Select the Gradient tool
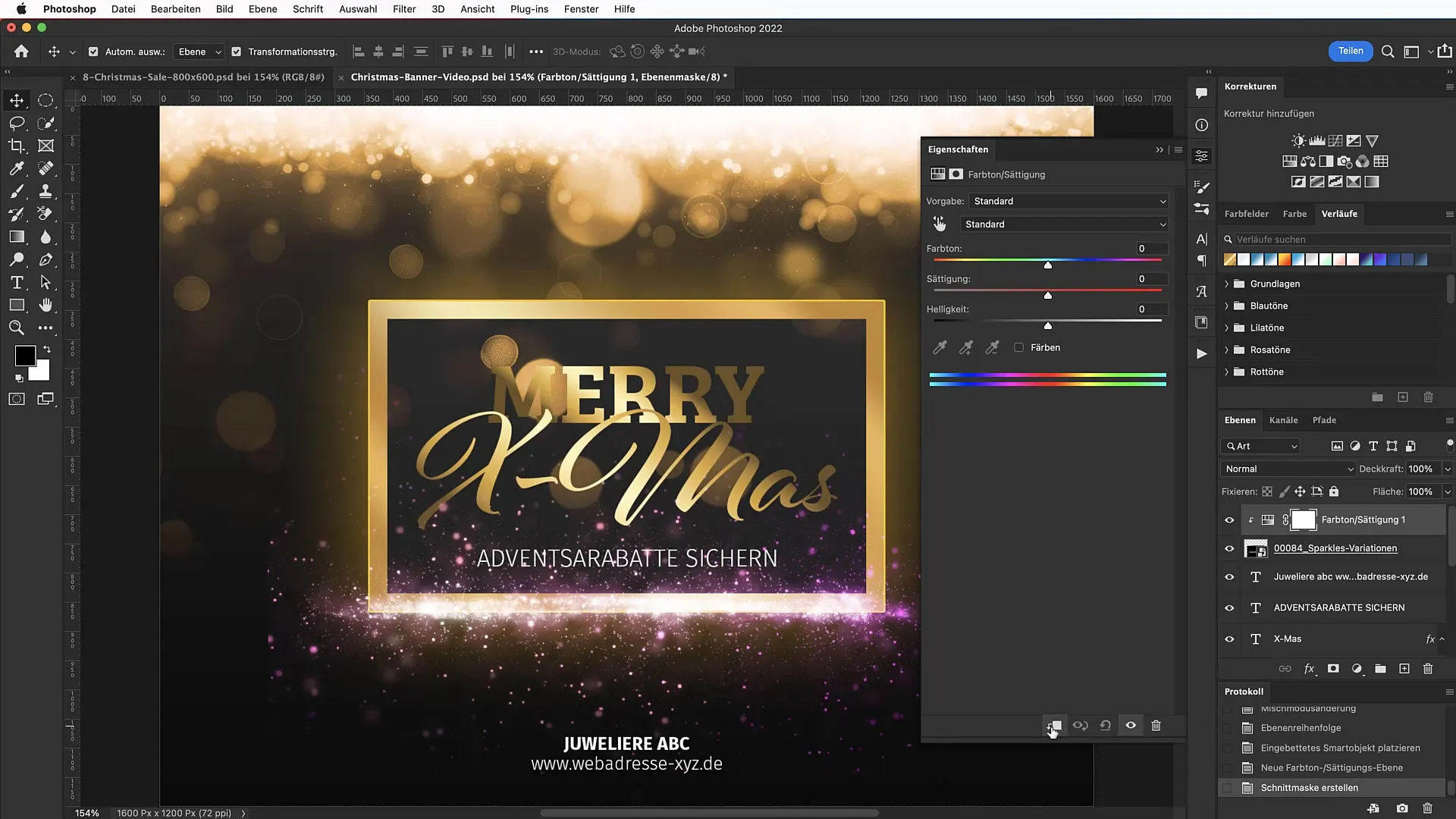Image resolution: width=1456 pixels, height=819 pixels. click(x=17, y=237)
